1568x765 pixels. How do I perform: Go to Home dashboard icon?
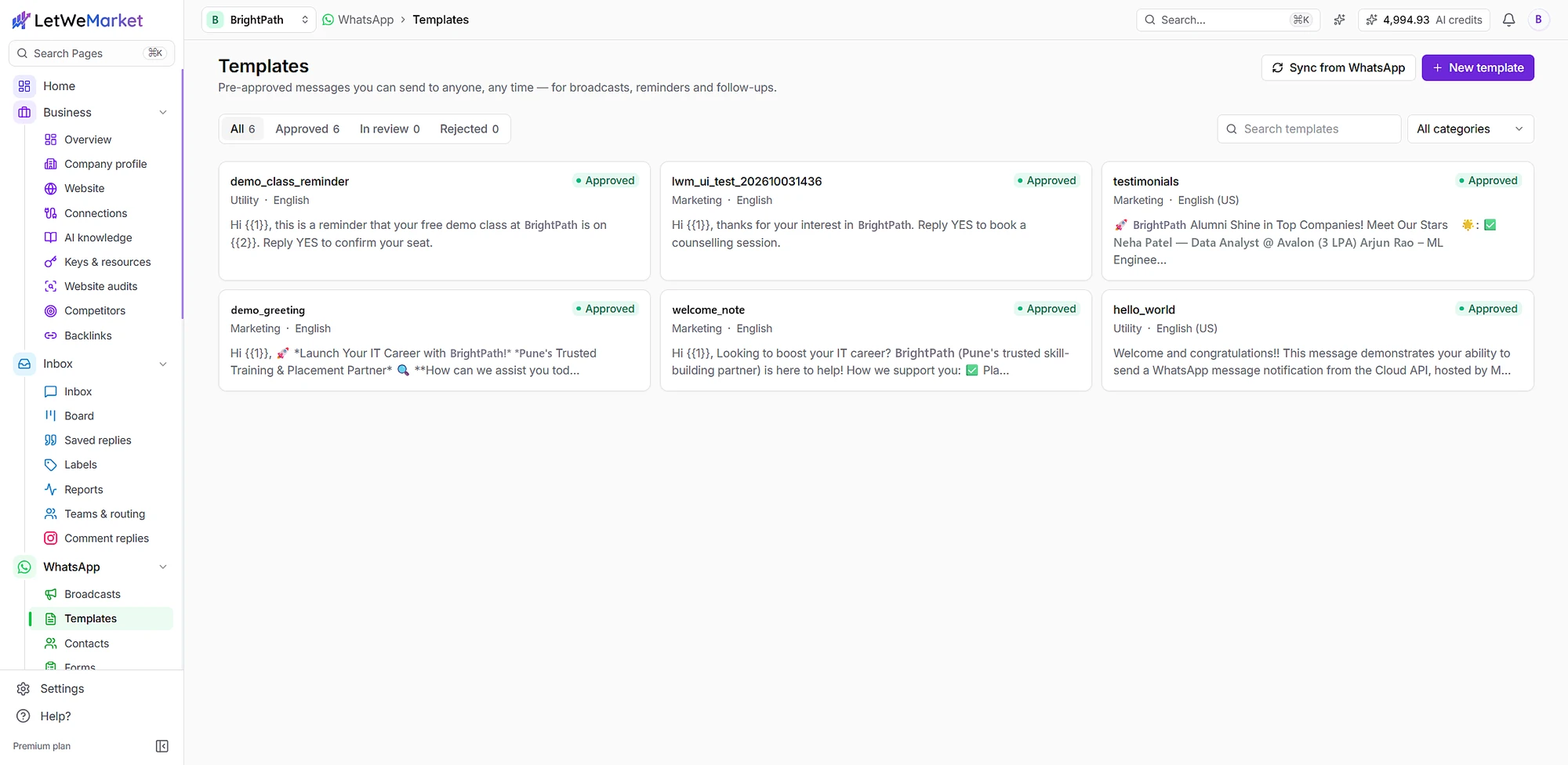(x=24, y=86)
